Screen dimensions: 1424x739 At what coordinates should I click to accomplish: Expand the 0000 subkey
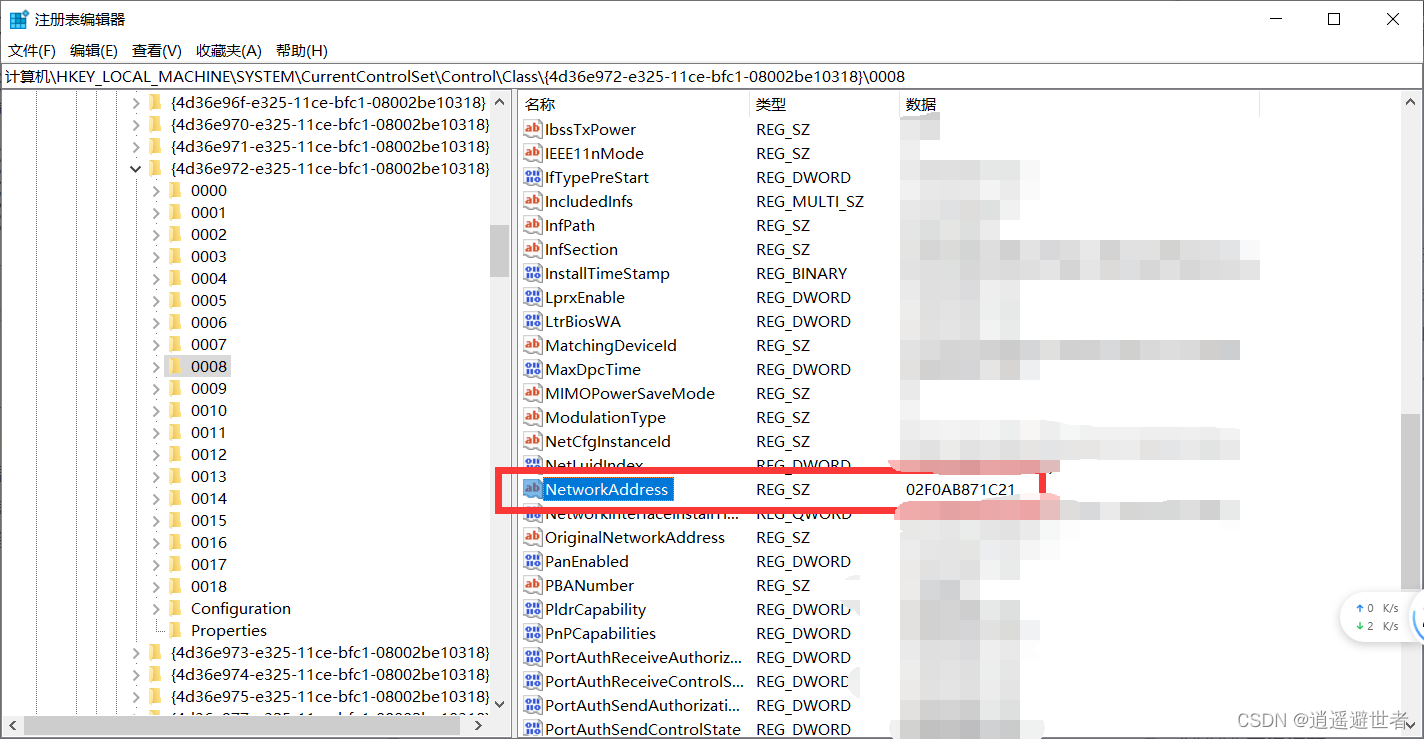156,190
